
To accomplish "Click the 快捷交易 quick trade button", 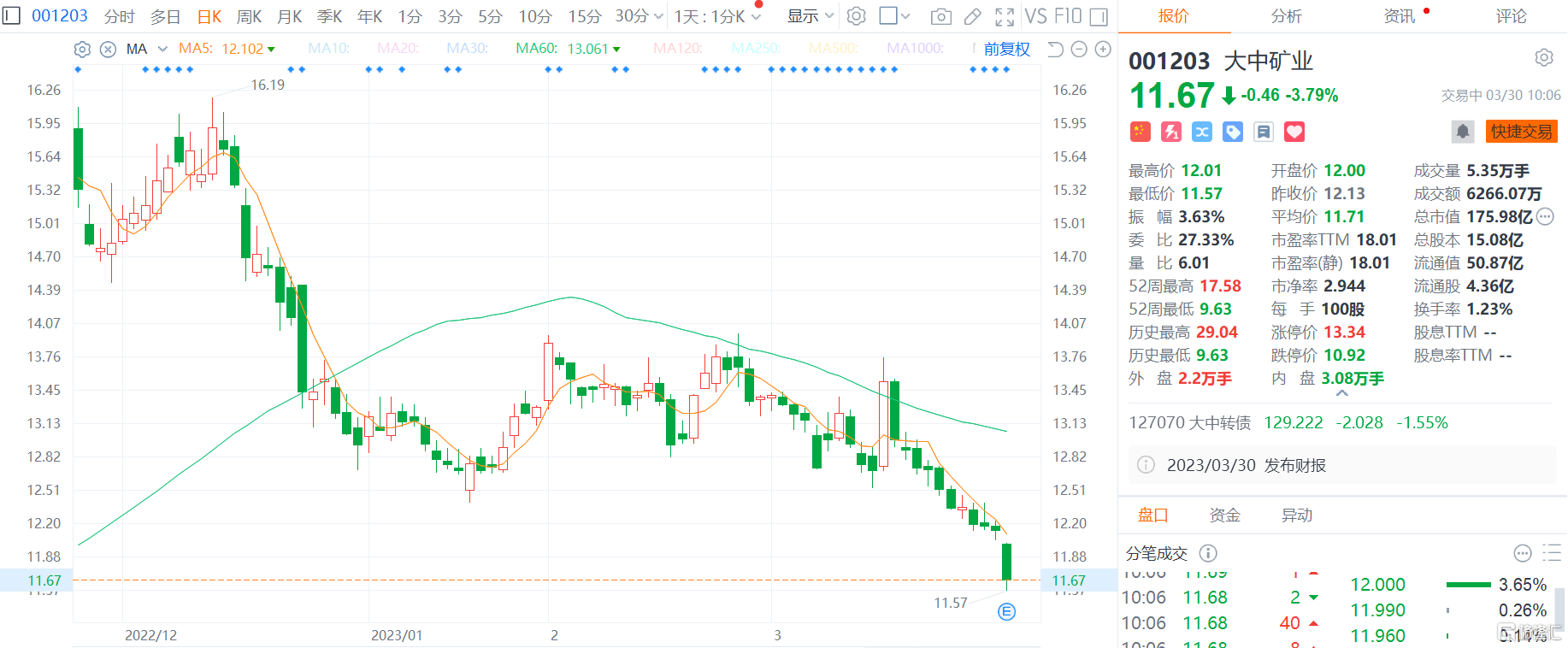I will point(1521,132).
